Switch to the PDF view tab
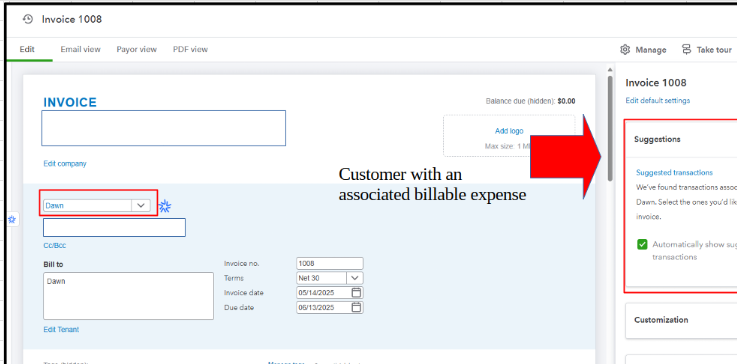This screenshot has height=364, width=737. tap(190, 49)
